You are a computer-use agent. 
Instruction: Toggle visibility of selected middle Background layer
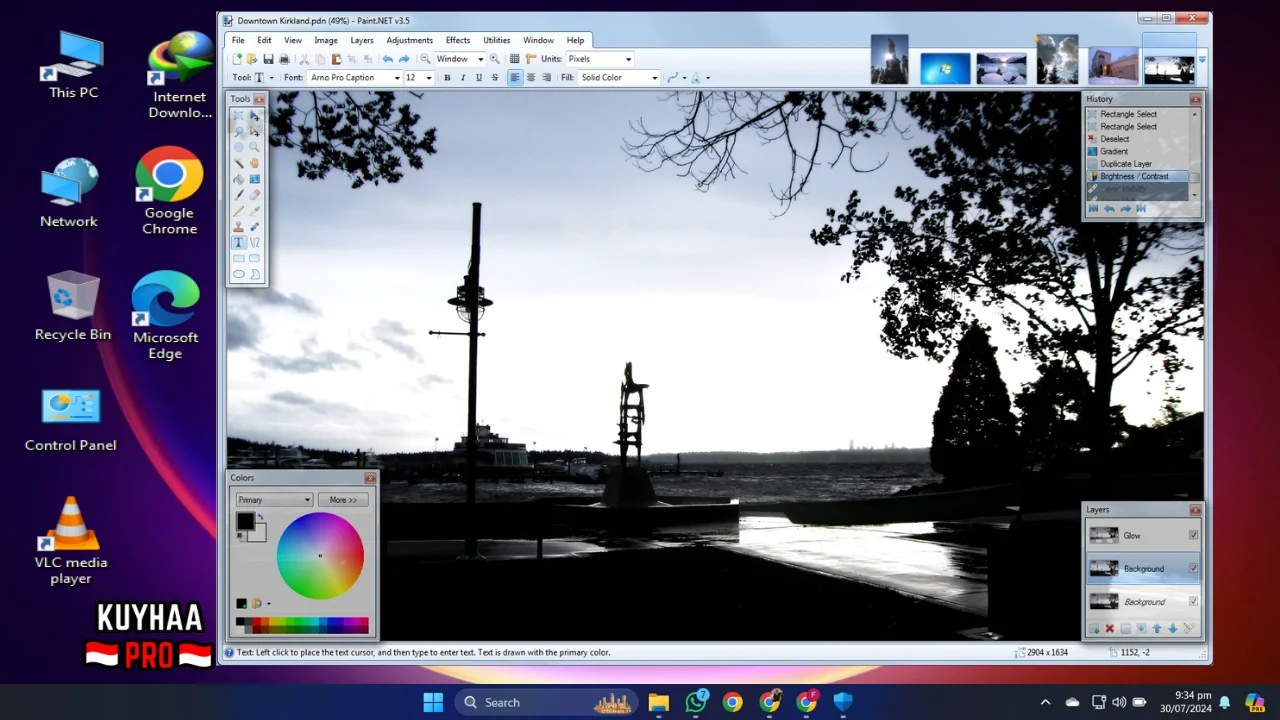click(x=1193, y=568)
